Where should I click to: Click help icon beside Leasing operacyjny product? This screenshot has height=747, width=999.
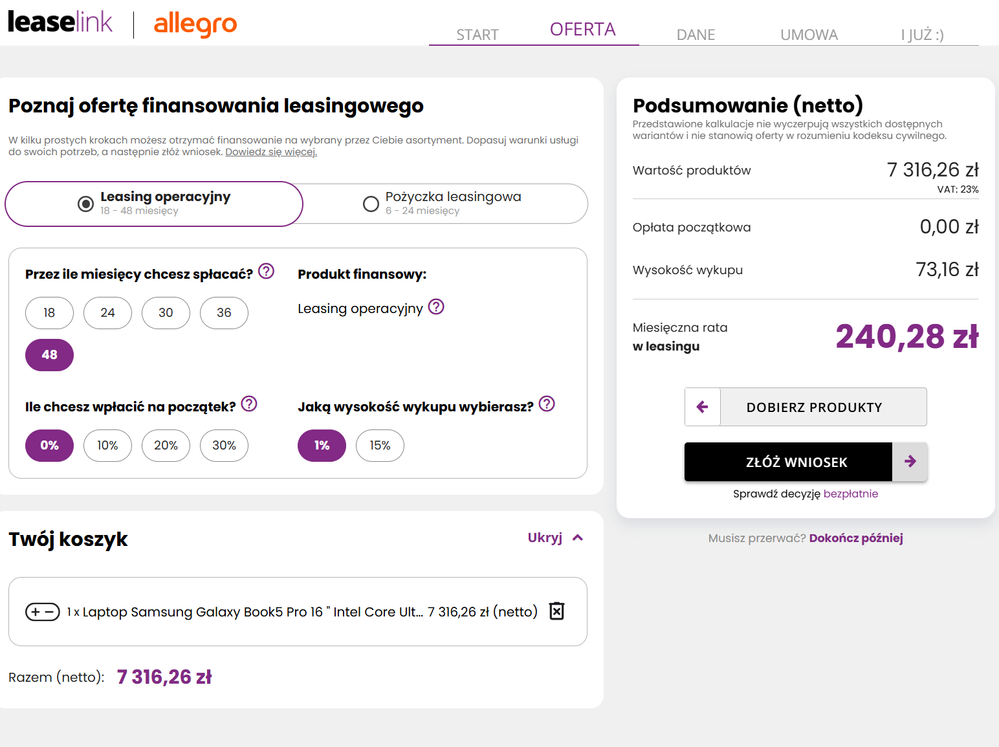click(436, 307)
